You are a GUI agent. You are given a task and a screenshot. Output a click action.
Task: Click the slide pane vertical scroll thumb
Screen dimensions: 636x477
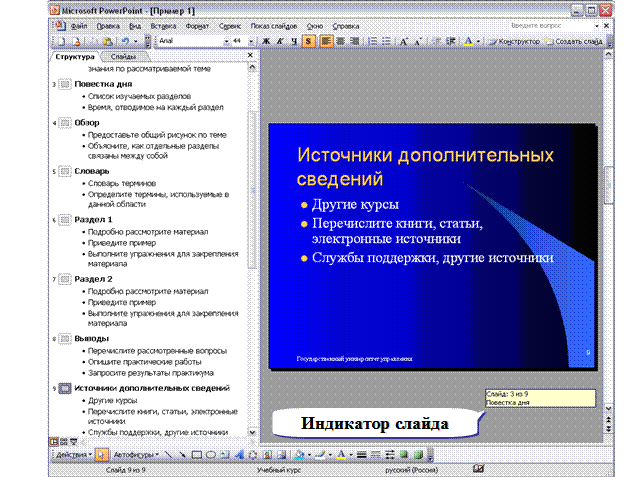pos(608,185)
